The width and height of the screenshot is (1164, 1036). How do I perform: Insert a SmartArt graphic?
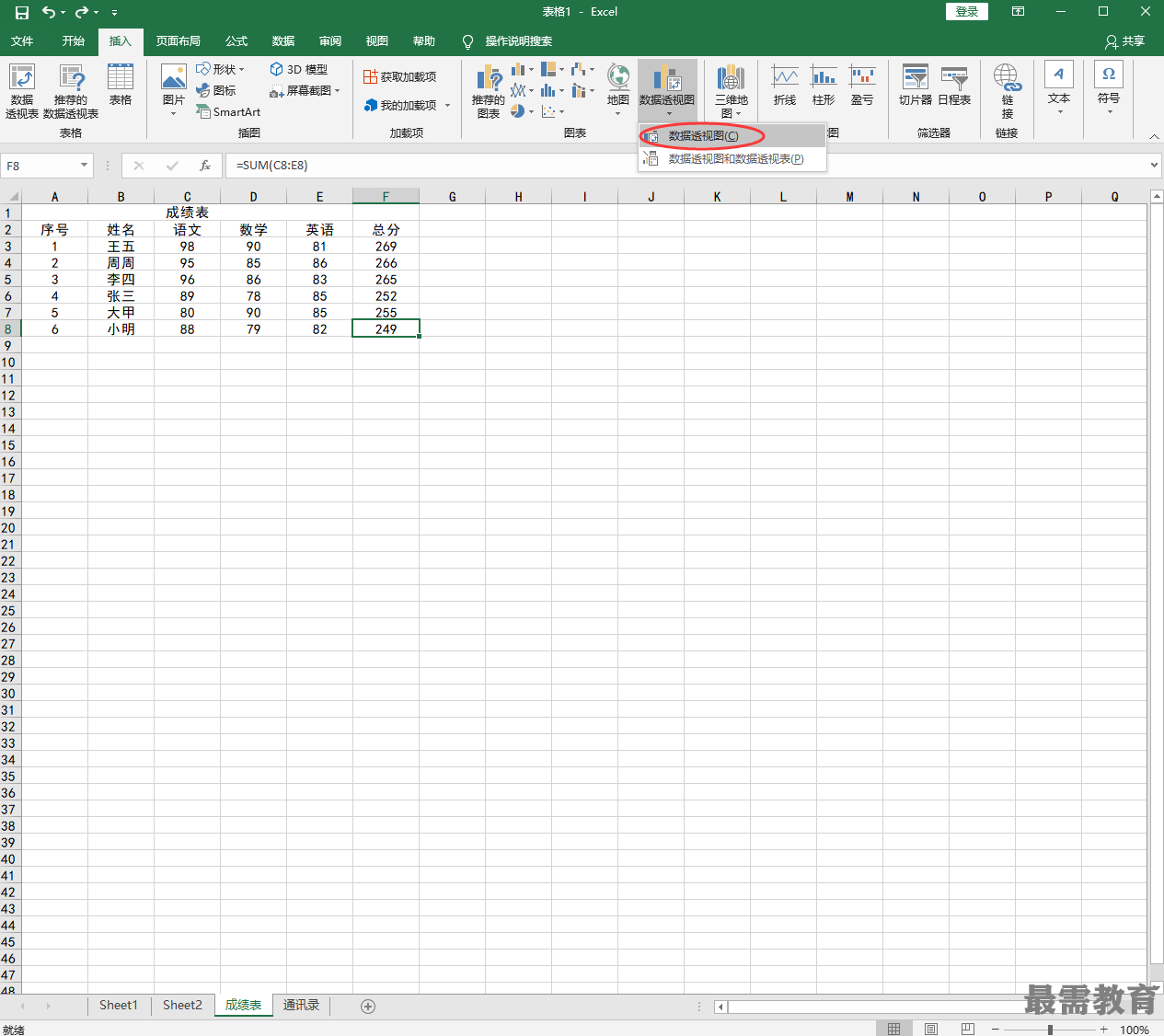tap(228, 112)
